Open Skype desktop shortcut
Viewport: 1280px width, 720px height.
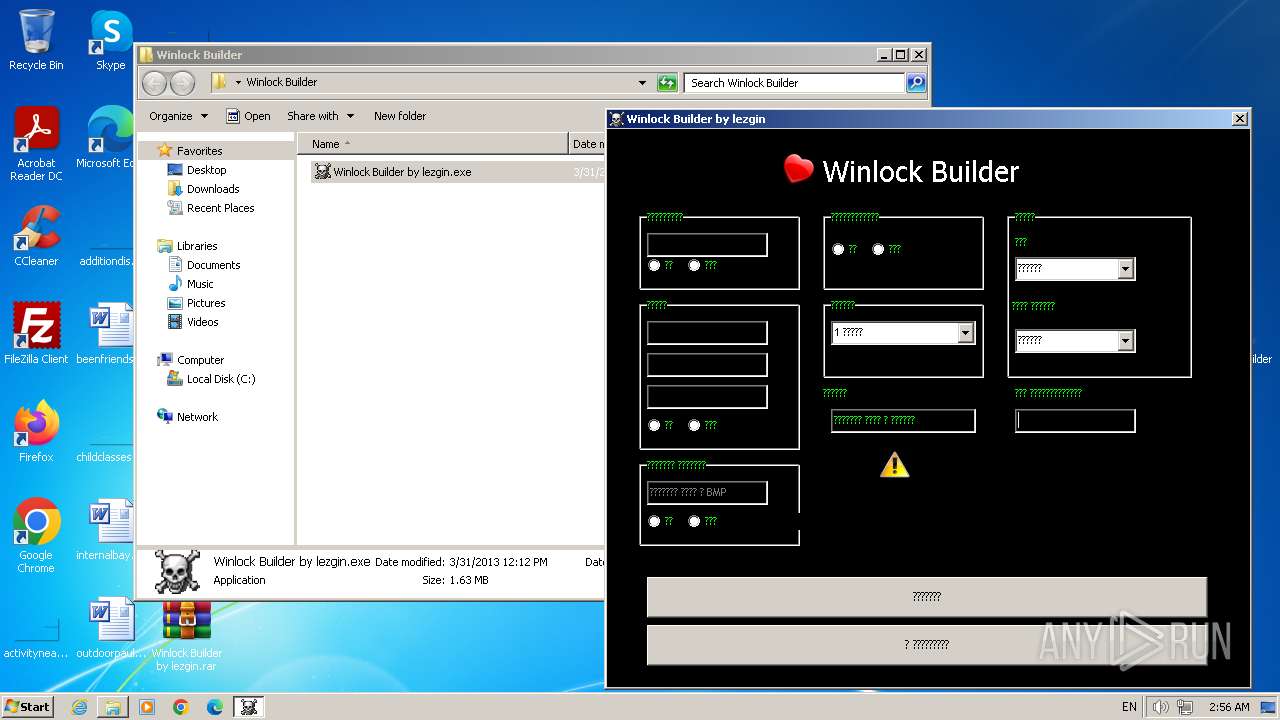[x=110, y=40]
